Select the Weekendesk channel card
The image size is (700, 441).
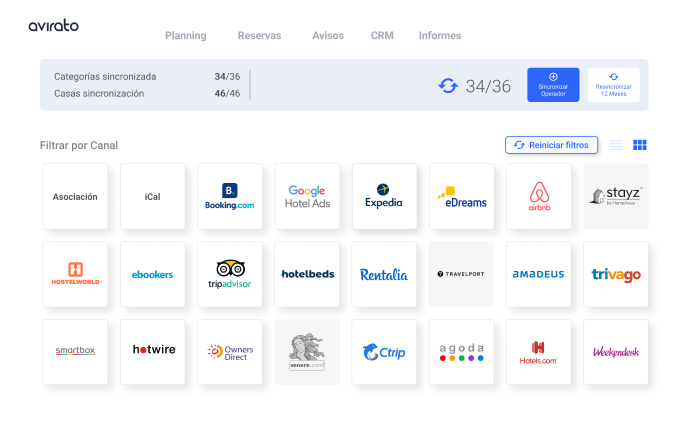click(616, 352)
